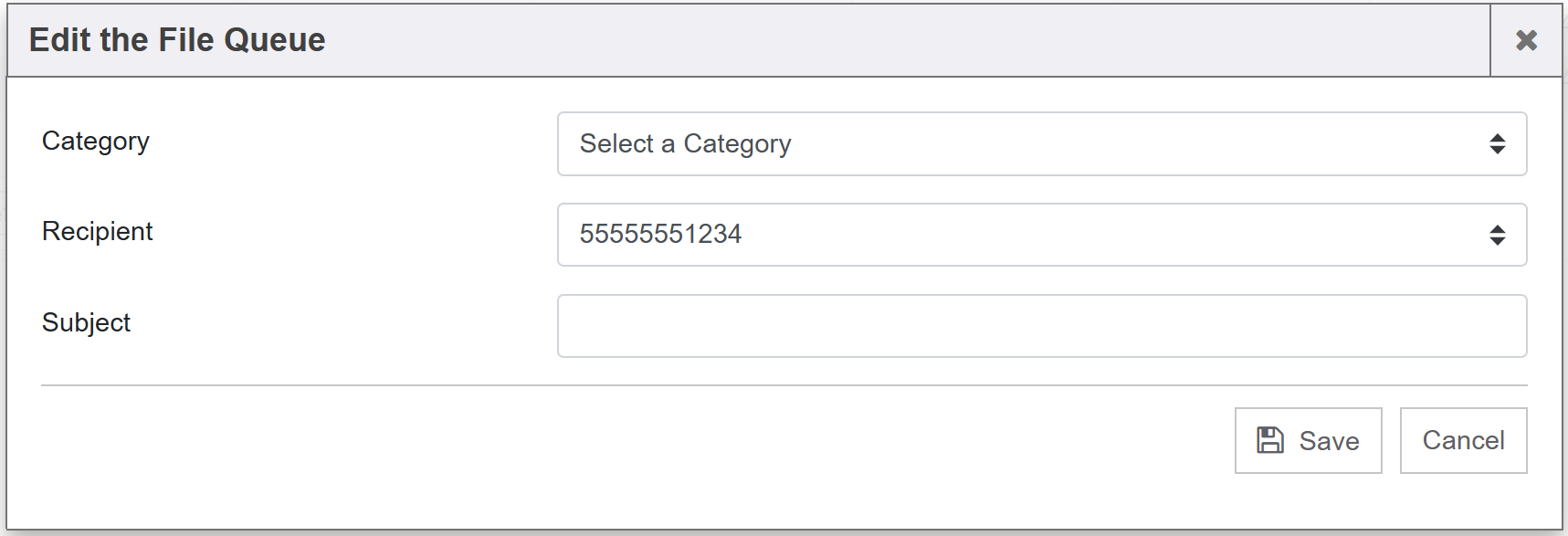Click the Category field's up-down arrow icon
1568x536 pixels.
[1497, 144]
